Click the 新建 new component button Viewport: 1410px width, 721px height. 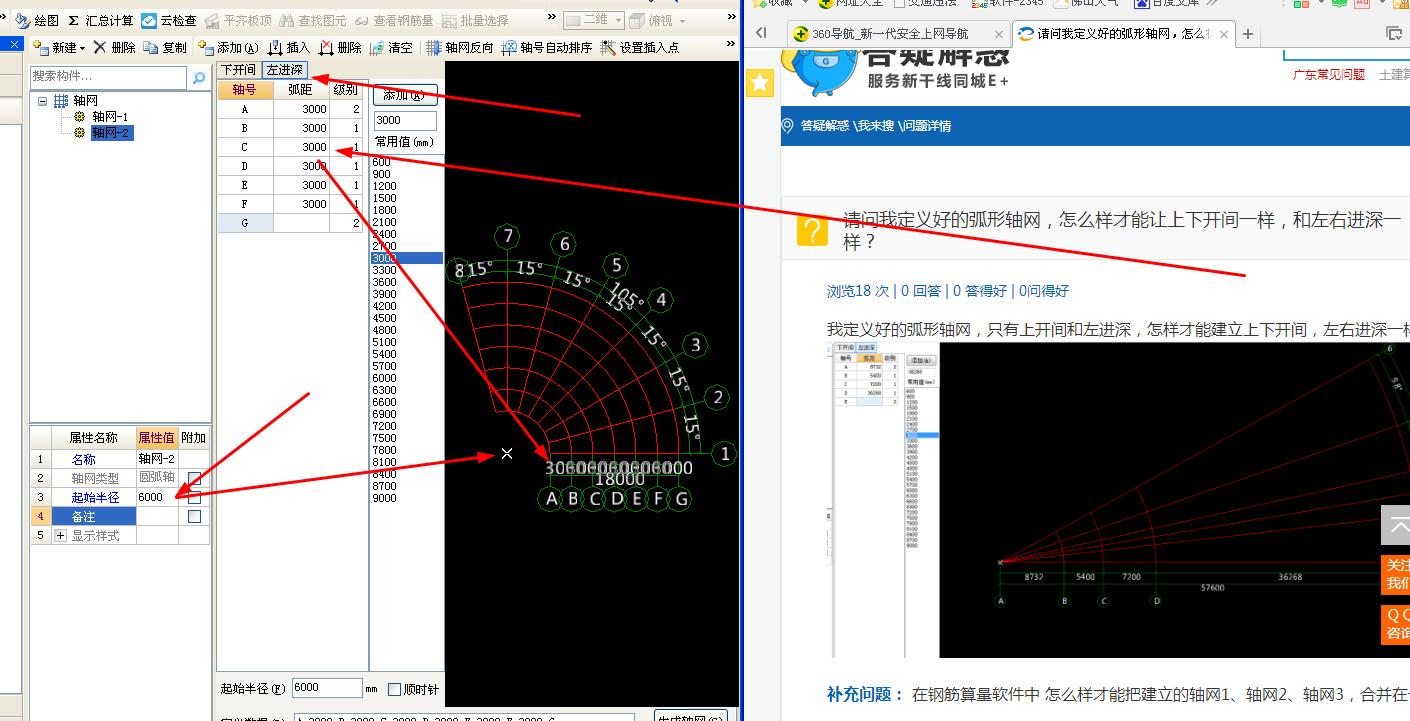[x=60, y=47]
